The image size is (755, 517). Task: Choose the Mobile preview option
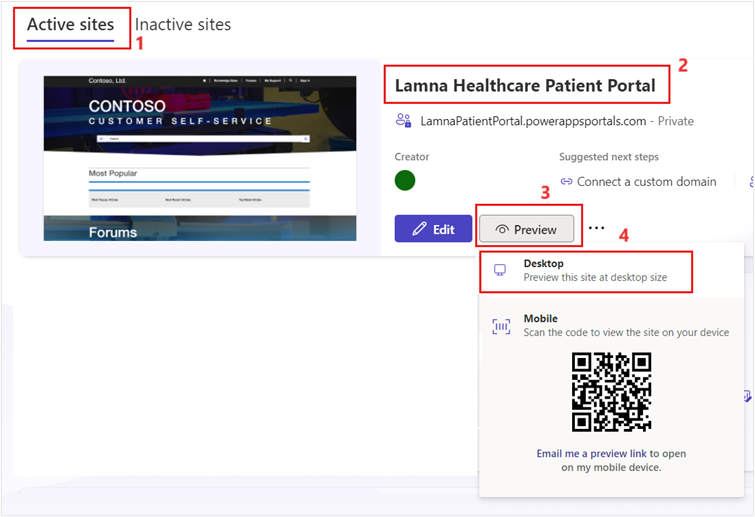(611, 325)
